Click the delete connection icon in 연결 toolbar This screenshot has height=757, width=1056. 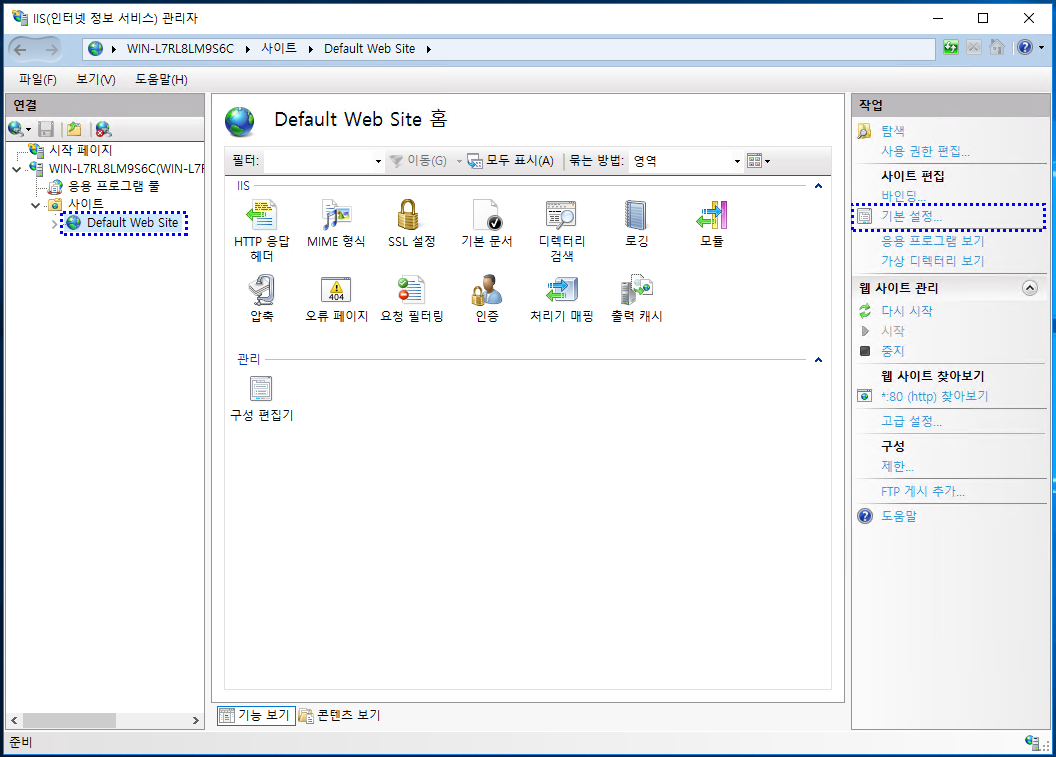pos(103,129)
